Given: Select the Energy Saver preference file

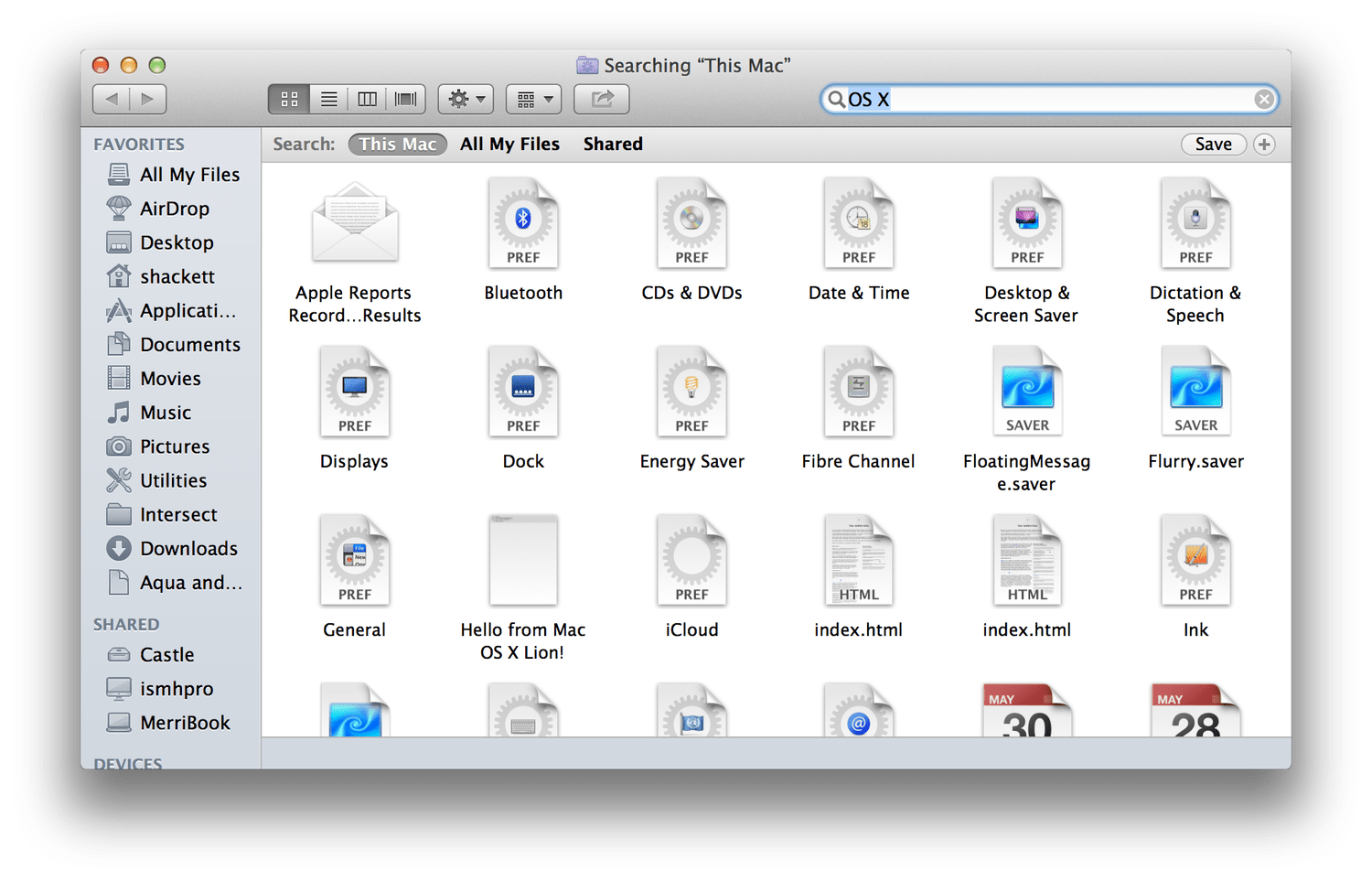Looking at the screenshot, I should pyautogui.click(x=691, y=409).
